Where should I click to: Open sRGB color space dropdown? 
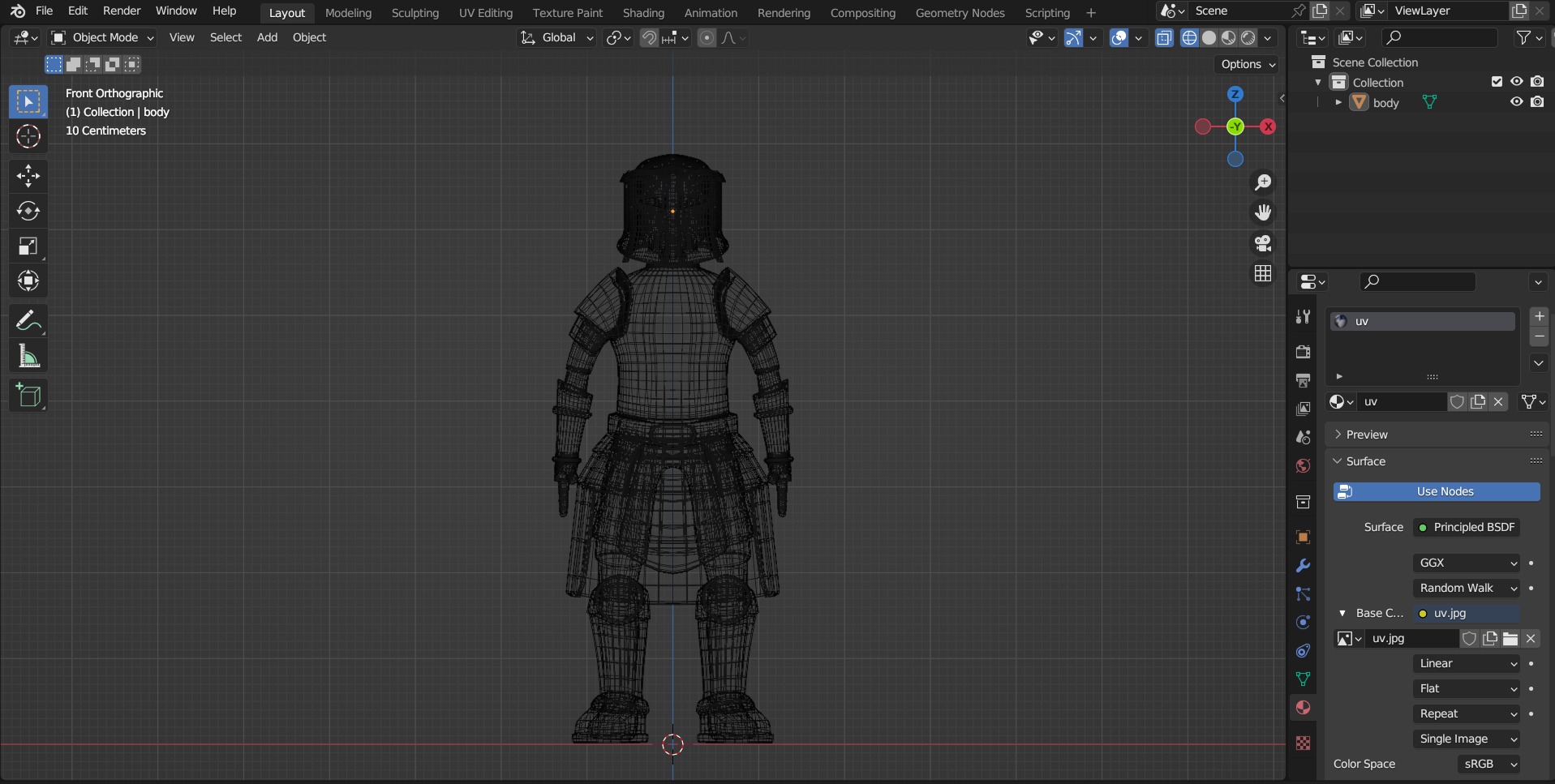coord(1489,764)
